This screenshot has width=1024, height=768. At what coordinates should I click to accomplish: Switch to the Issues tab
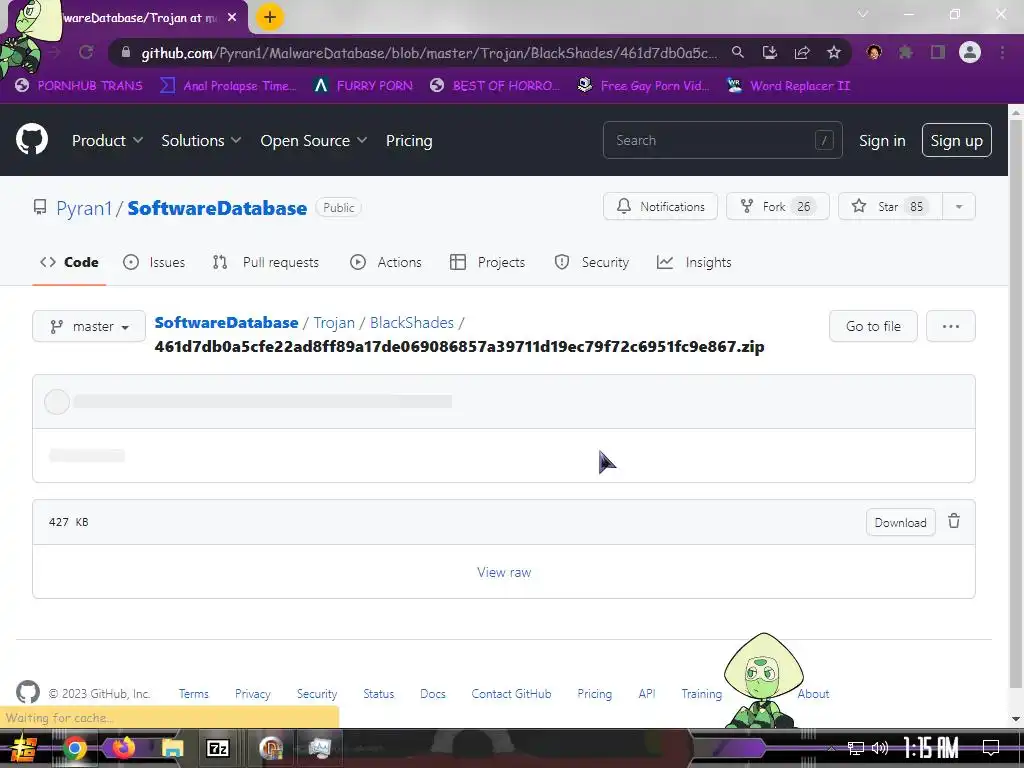(x=154, y=262)
